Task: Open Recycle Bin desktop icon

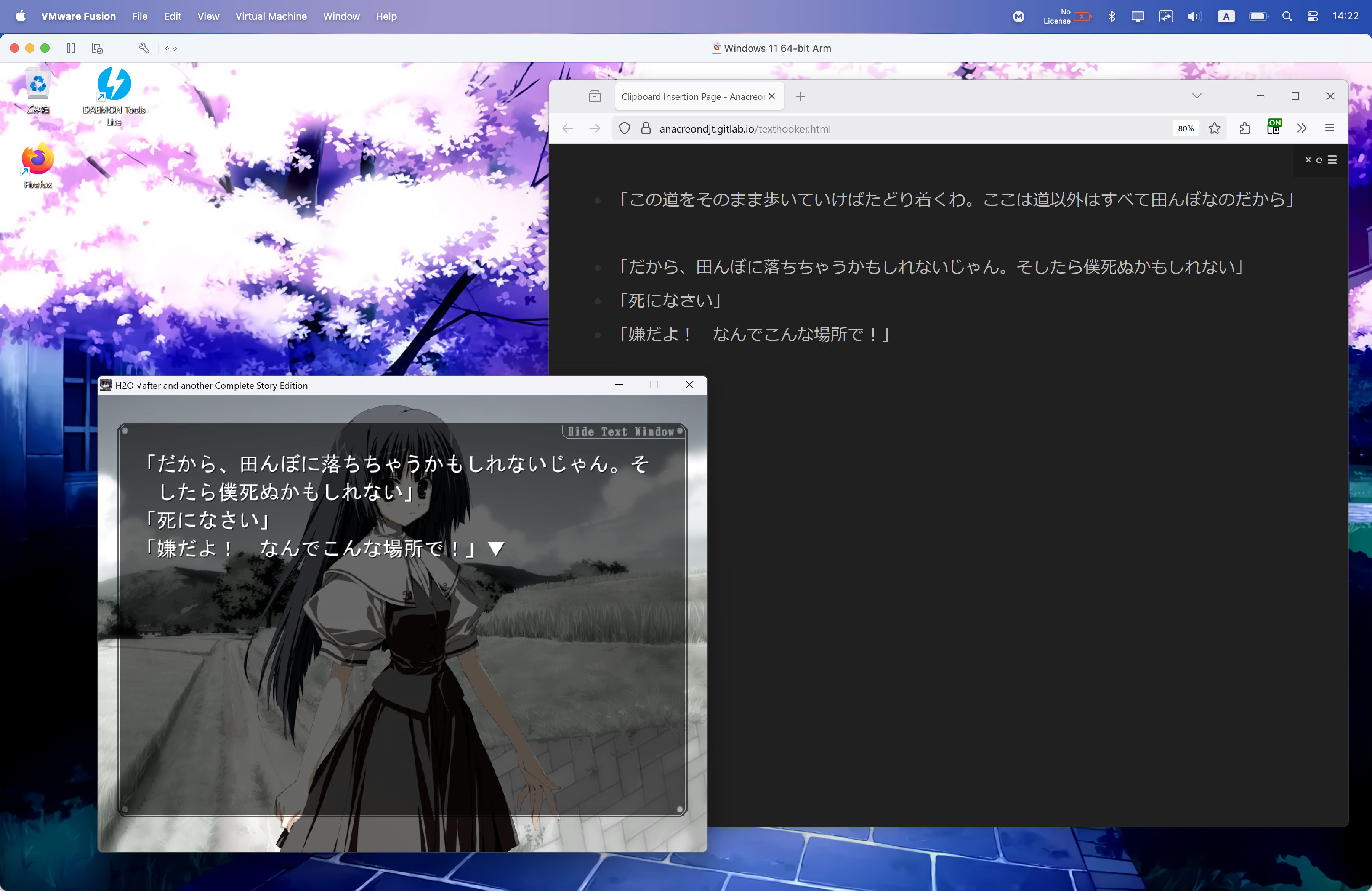Action: tap(38, 91)
